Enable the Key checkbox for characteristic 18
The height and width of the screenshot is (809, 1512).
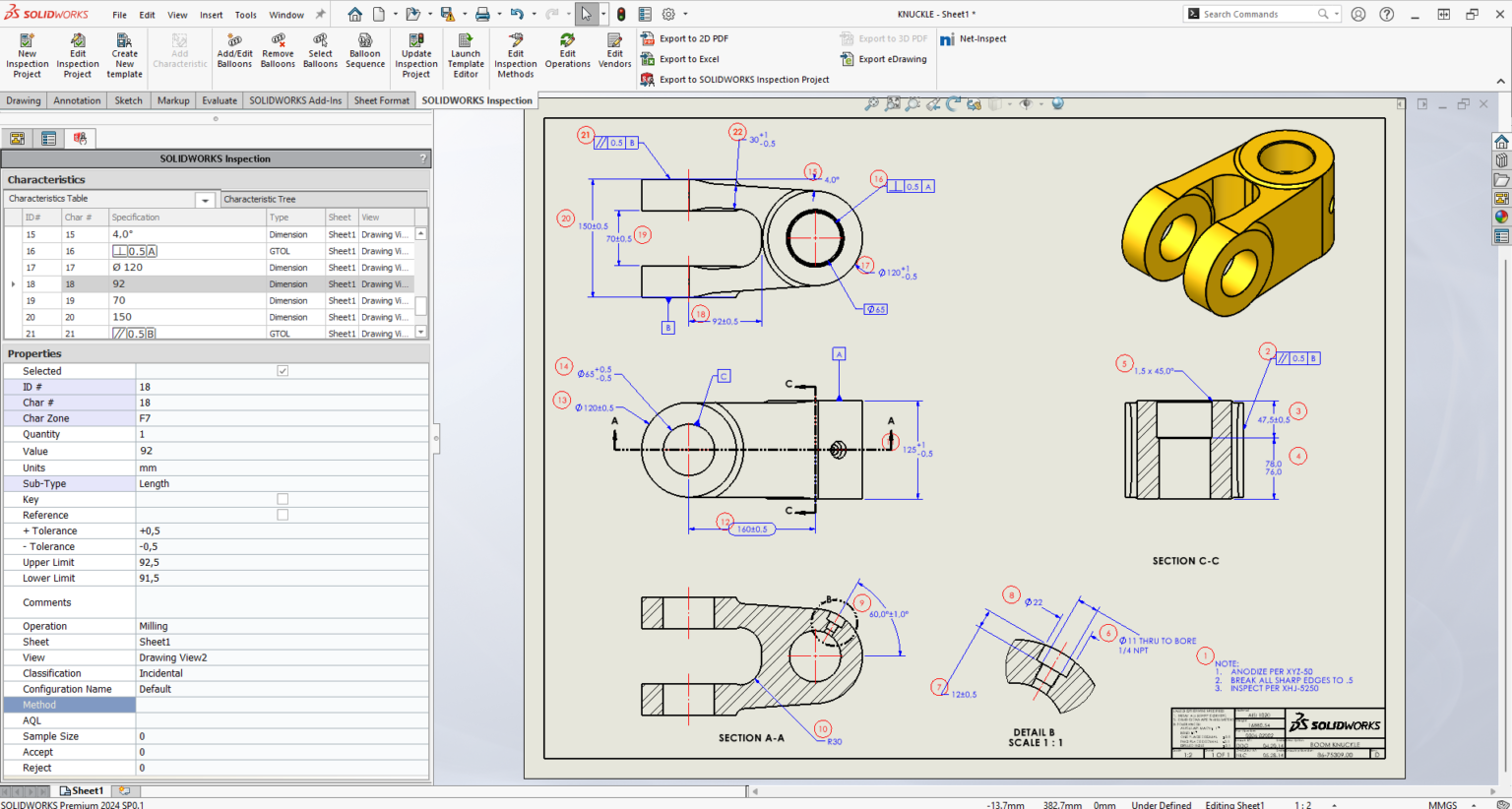(x=283, y=499)
